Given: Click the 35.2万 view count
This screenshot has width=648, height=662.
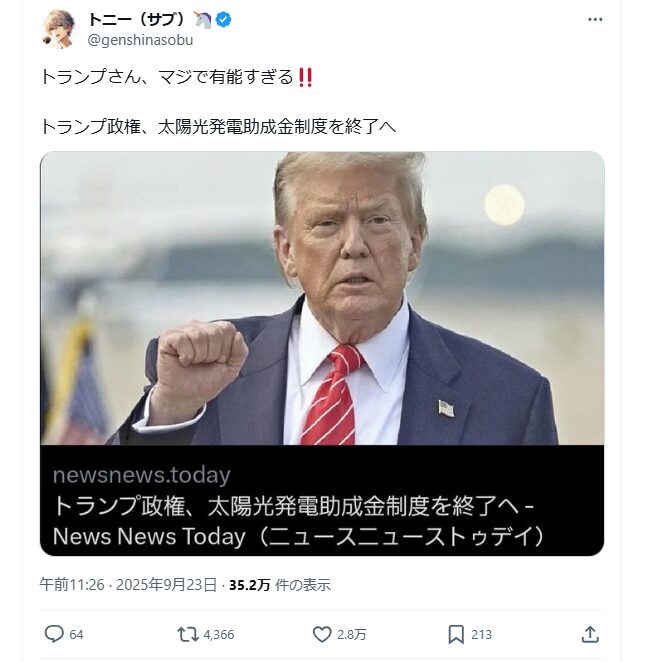Looking at the screenshot, I should point(249,585).
